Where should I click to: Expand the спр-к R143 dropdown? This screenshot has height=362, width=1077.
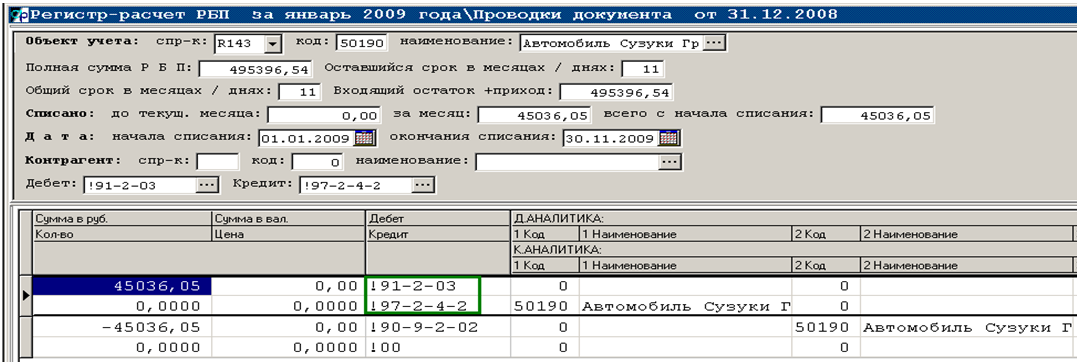(x=273, y=43)
